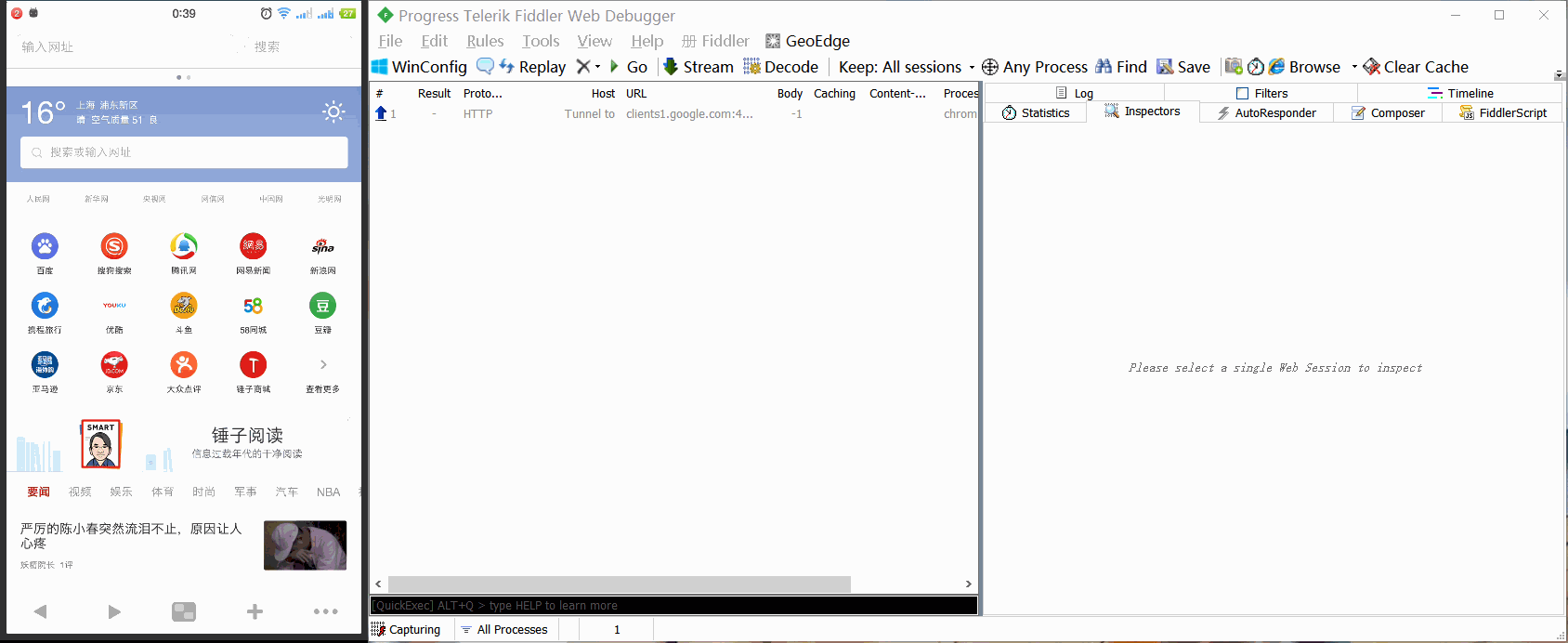
Task: Open Douyu (斗鱼) shortcut icon
Action: 184,306
